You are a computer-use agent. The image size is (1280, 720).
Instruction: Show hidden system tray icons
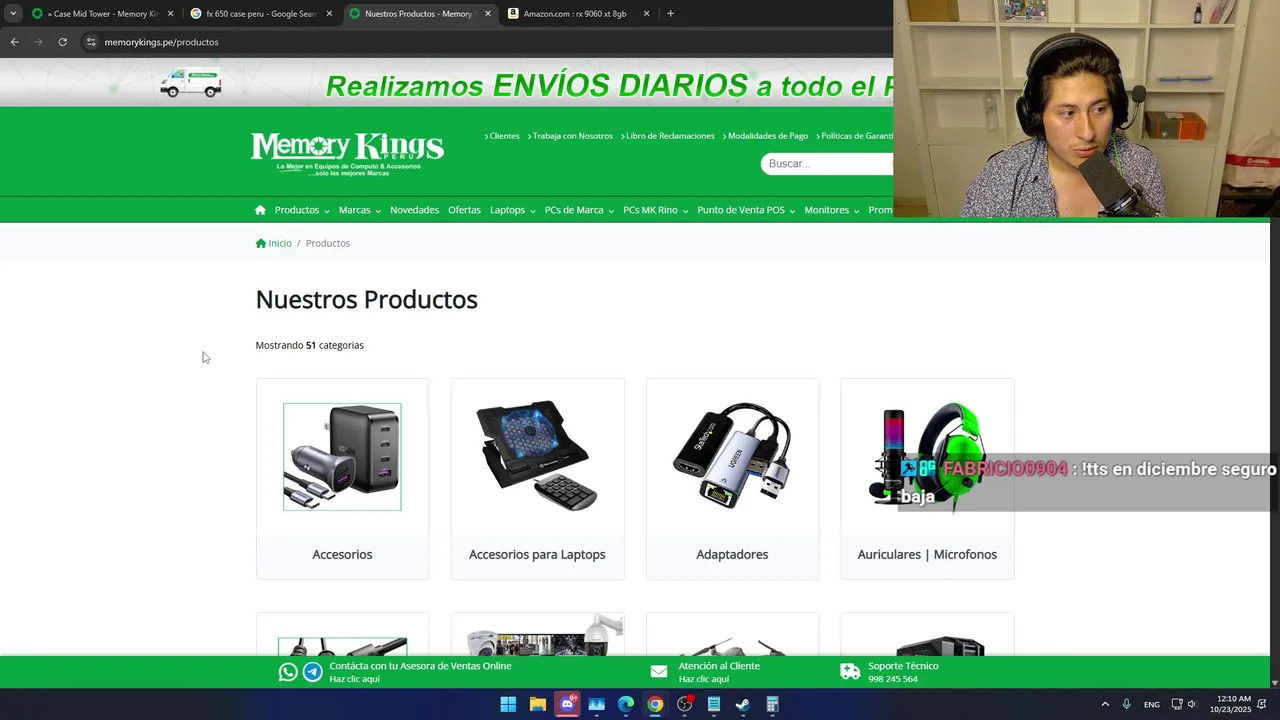[1105, 704]
